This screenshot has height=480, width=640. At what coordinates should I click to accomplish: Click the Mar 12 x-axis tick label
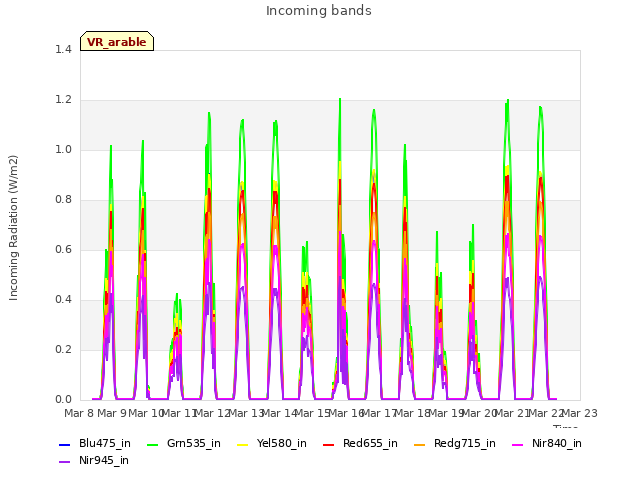click(x=212, y=413)
